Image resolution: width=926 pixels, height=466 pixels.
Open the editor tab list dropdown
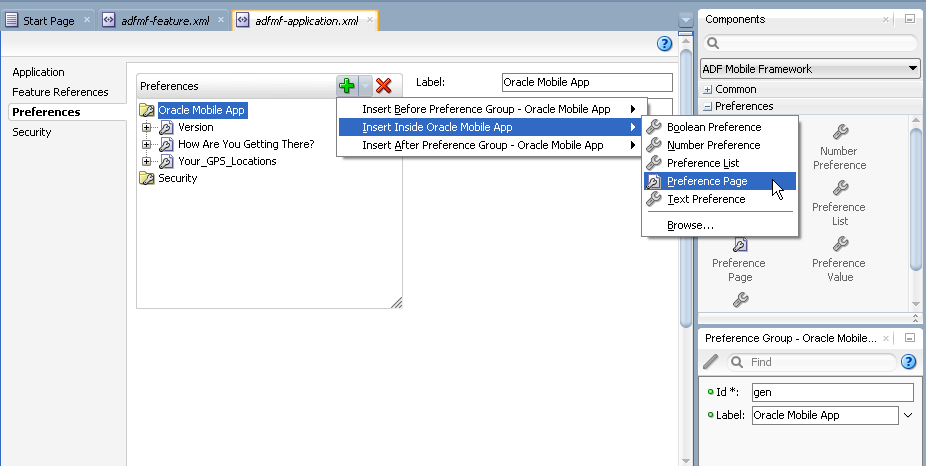[x=685, y=21]
